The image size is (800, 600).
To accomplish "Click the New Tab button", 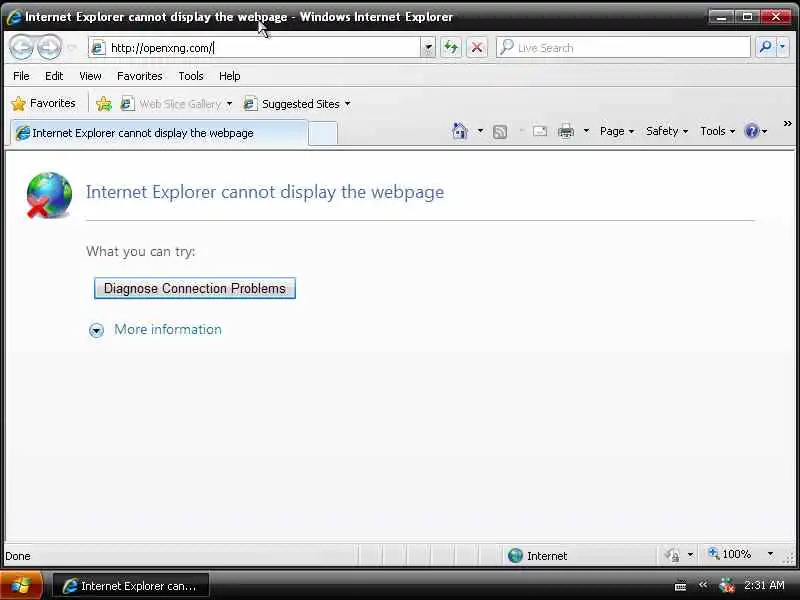I will [323, 134].
